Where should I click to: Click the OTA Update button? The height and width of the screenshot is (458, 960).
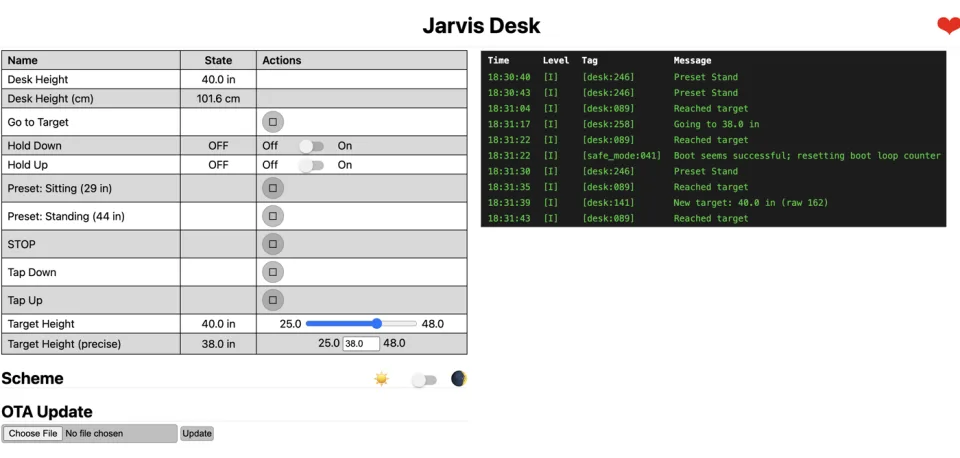pos(197,434)
